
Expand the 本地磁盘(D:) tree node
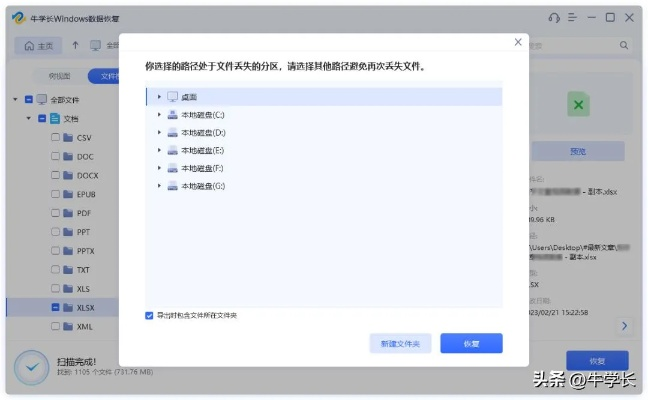point(158,133)
